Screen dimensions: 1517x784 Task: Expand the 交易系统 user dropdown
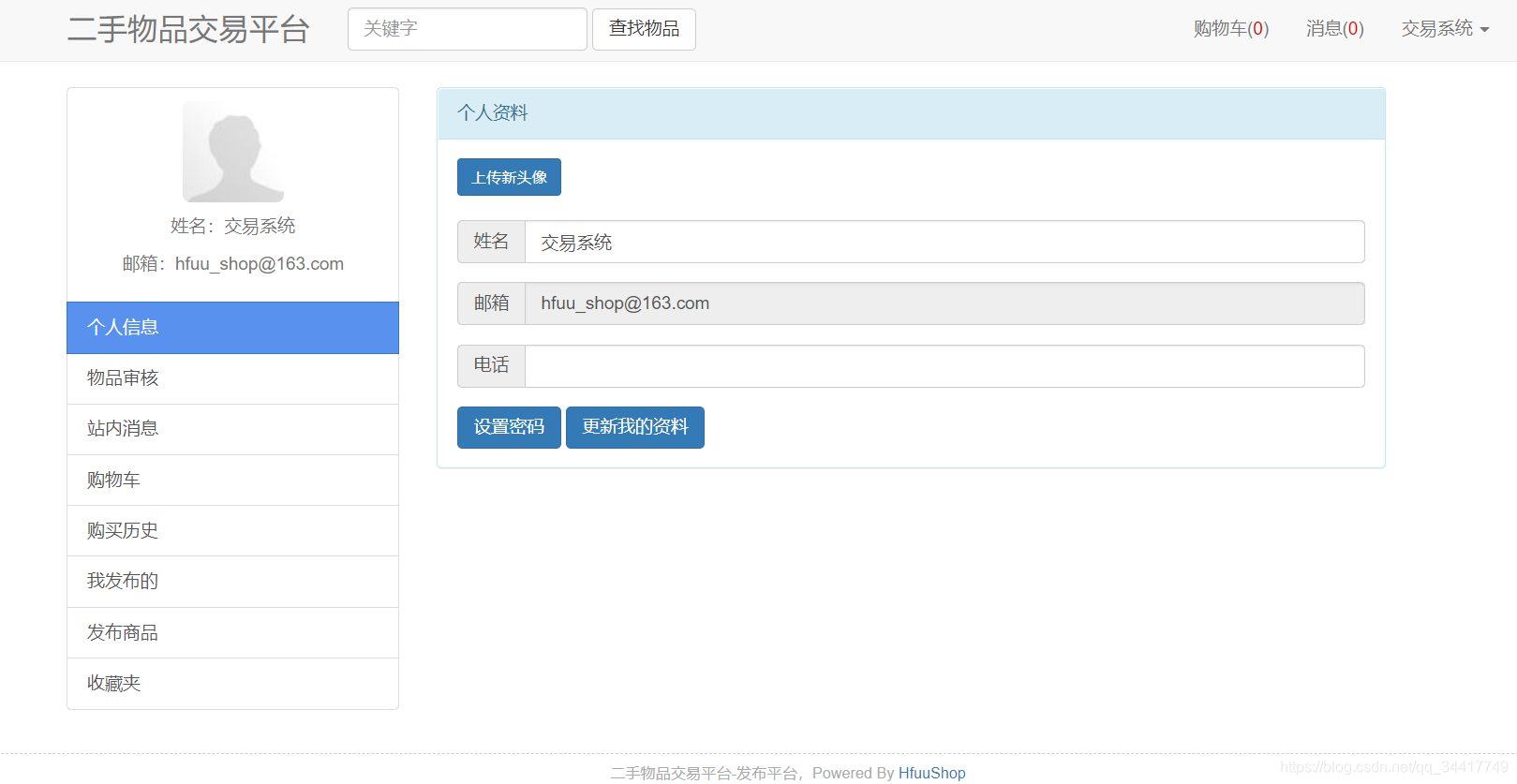(x=1445, y=29)
